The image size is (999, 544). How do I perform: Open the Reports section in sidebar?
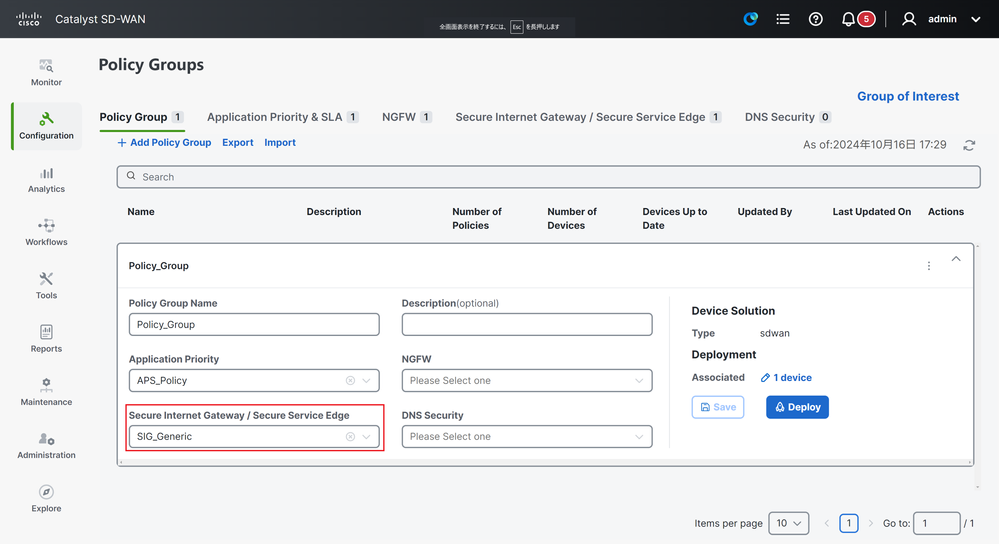(x=46, y=339)
